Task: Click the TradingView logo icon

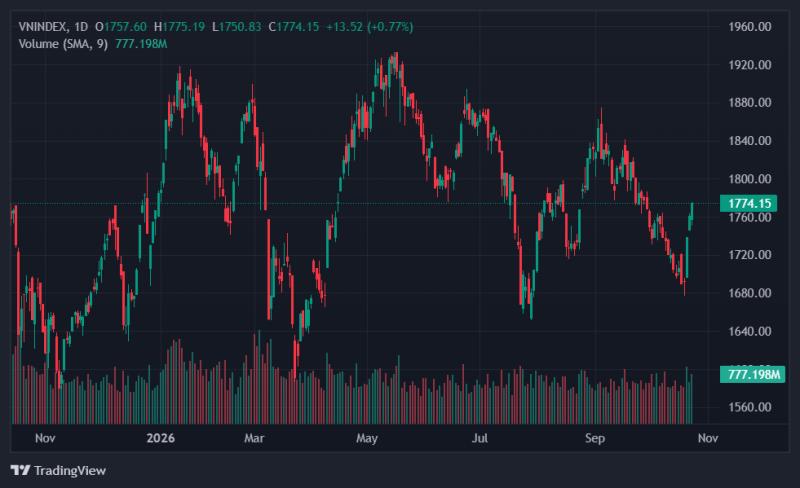Action: [20, 470]
